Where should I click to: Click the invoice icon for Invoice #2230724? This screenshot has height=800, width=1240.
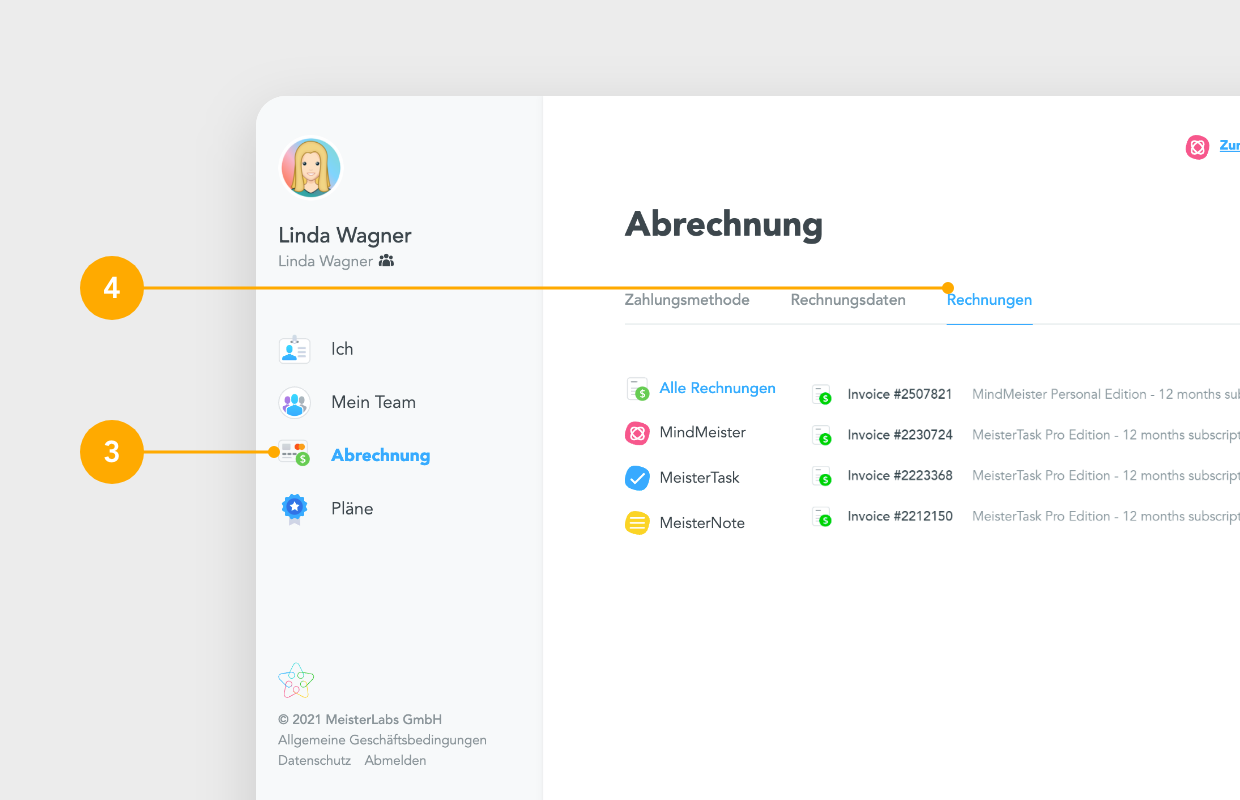[x=822, y=435]
